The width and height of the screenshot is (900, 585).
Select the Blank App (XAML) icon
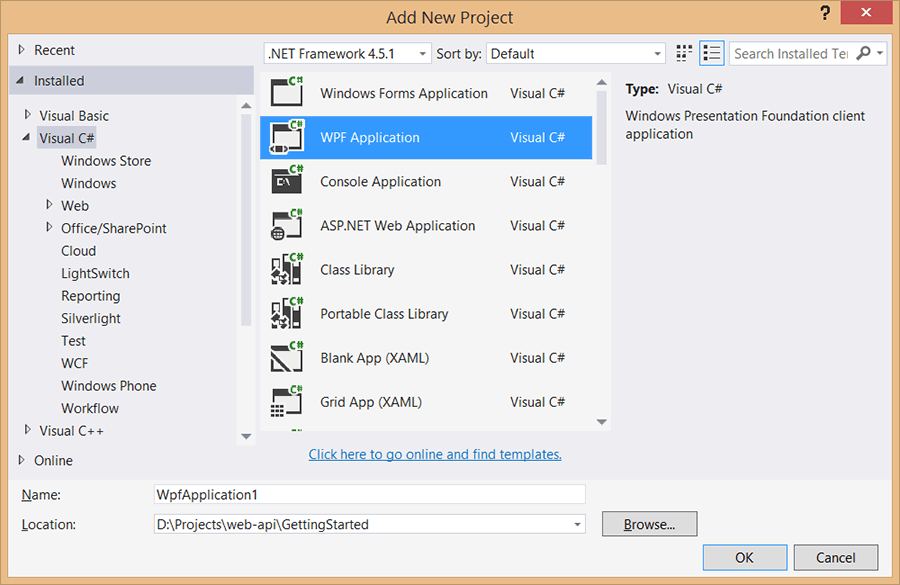(286, 358)
